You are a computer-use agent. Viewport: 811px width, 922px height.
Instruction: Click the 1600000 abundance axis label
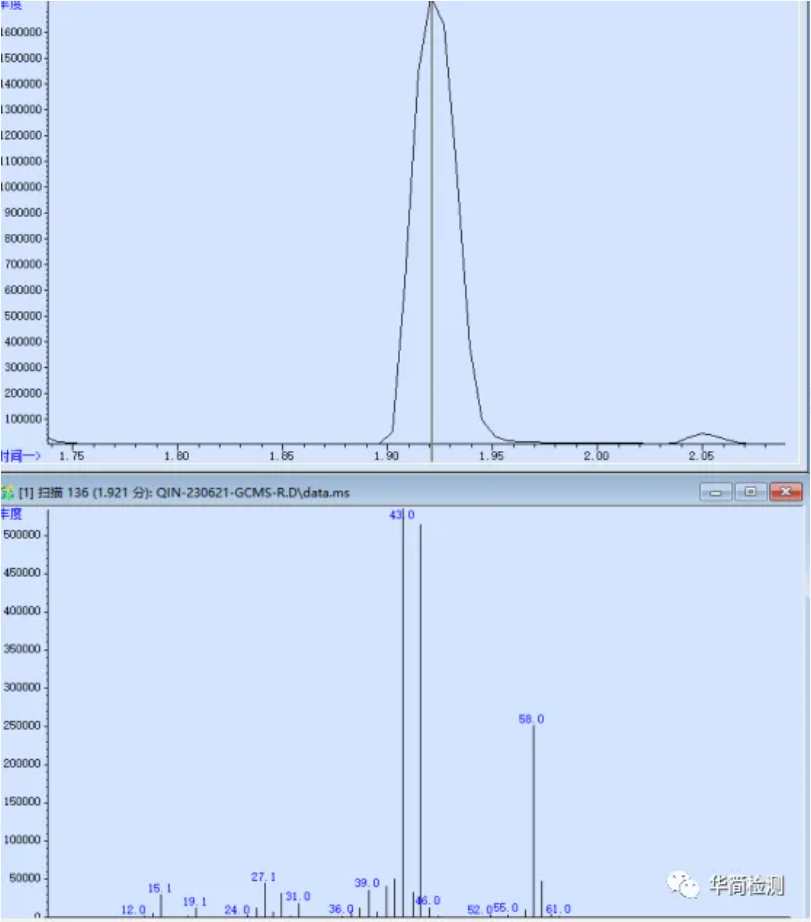pyautogui.click(x=22, y=32)
